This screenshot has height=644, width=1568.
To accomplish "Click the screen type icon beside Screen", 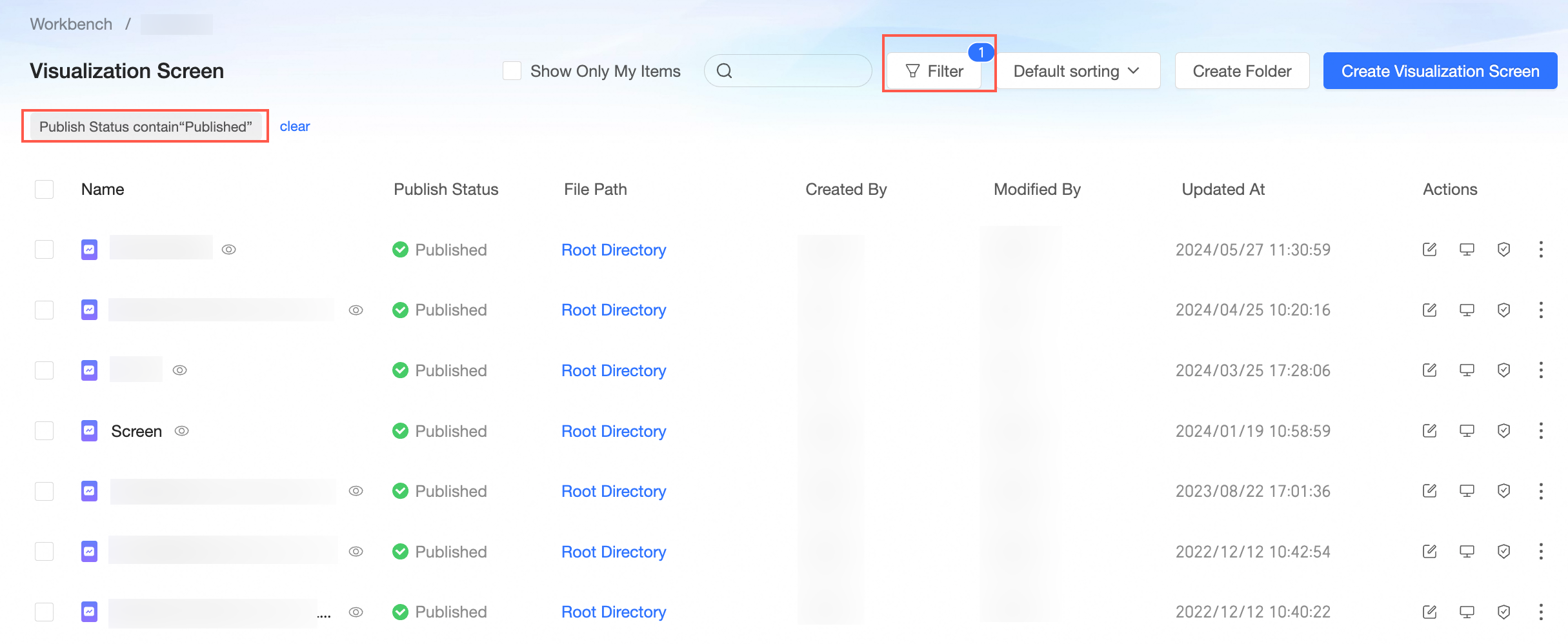I will 89,431.
